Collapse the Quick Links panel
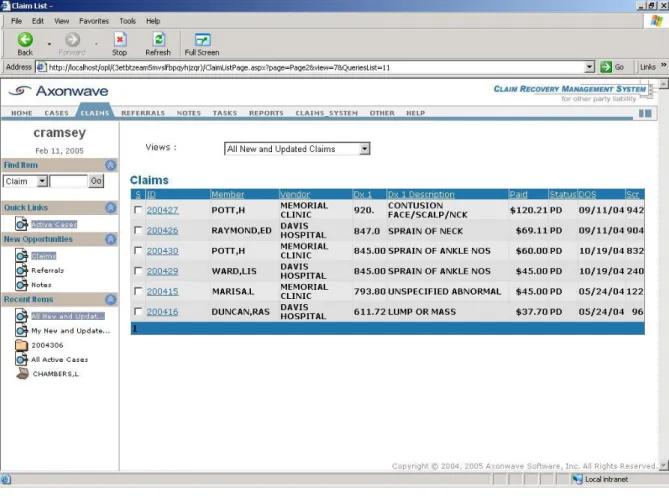The width and height of the screenshot is (669, 496). [111, 208]
